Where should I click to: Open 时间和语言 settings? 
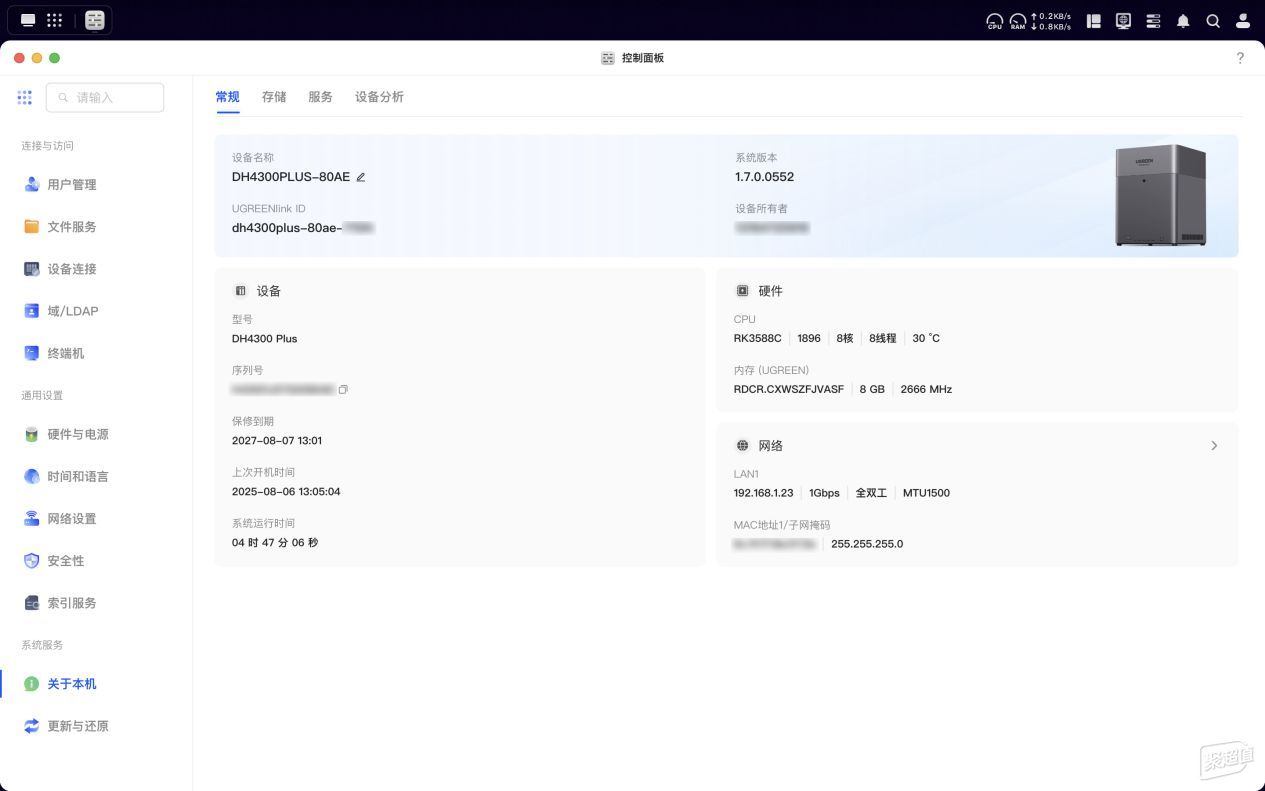78,476
